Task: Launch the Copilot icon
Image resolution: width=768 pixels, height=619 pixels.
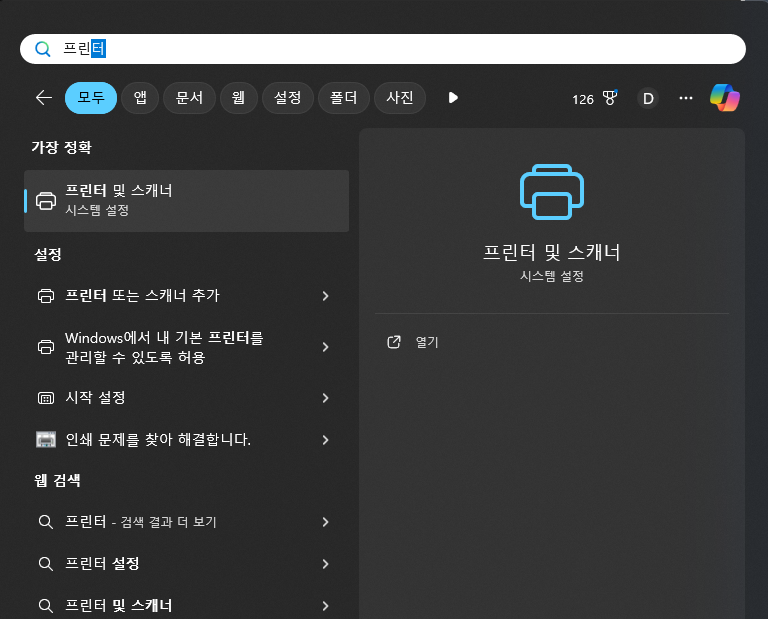Action: coord(725,97)
